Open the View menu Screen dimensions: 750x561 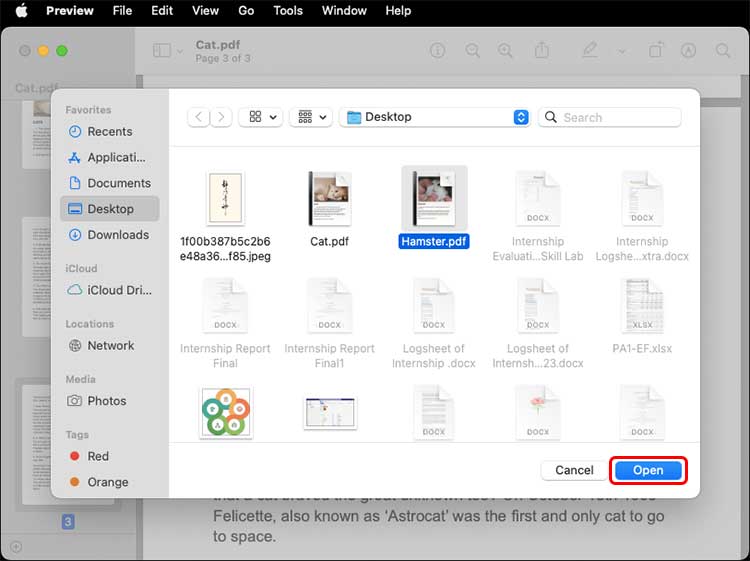(x=206, y=11)
